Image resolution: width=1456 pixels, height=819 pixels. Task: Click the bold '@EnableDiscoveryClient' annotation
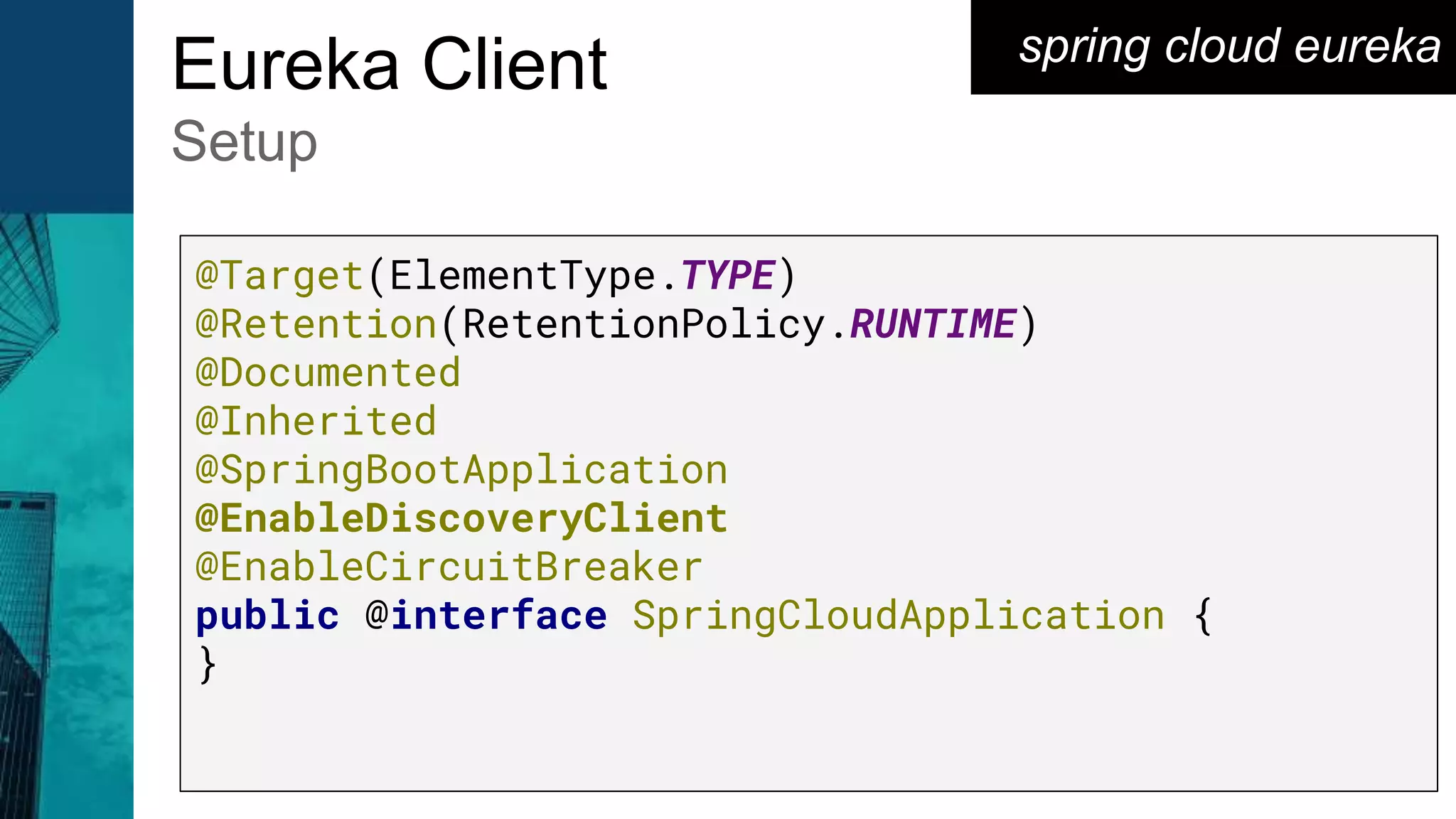click(x=461, y=519)
